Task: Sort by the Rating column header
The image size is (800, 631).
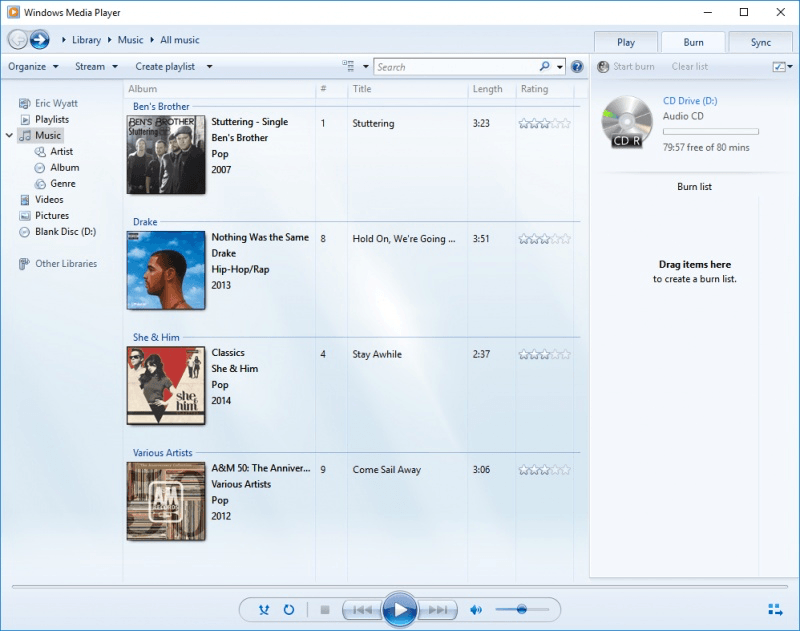Action: [x=545, y=89]
